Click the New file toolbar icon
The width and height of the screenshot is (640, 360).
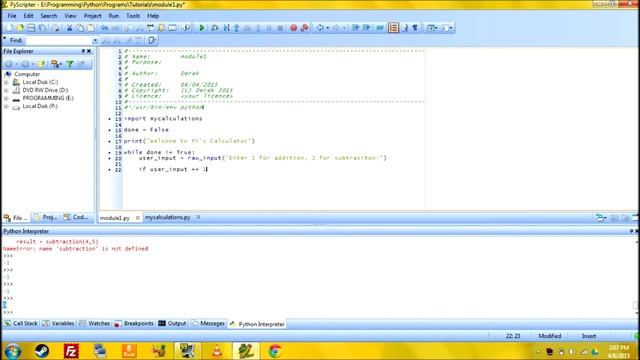point(9,28)
